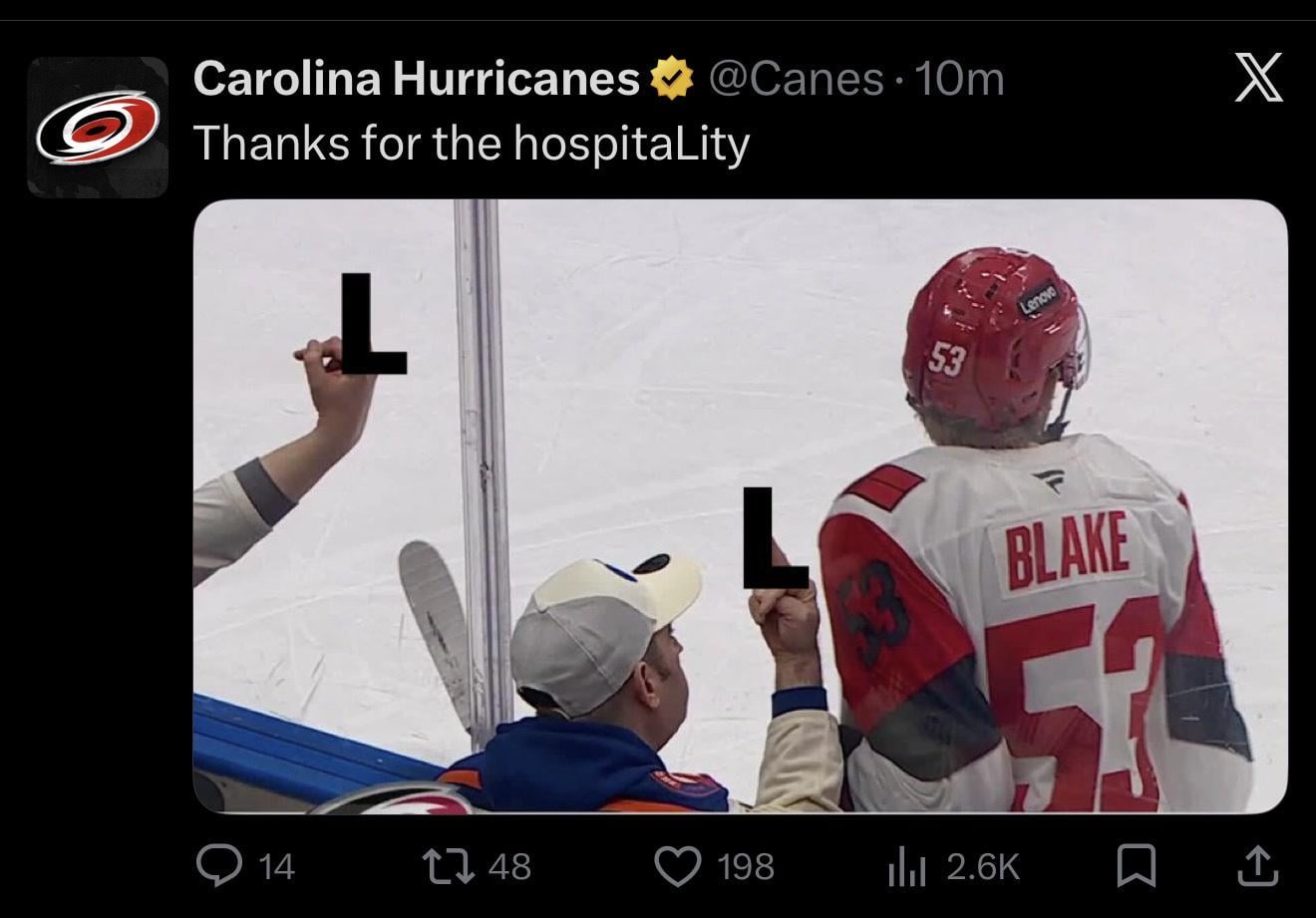Open the view analytics bar chart icon

905,865
